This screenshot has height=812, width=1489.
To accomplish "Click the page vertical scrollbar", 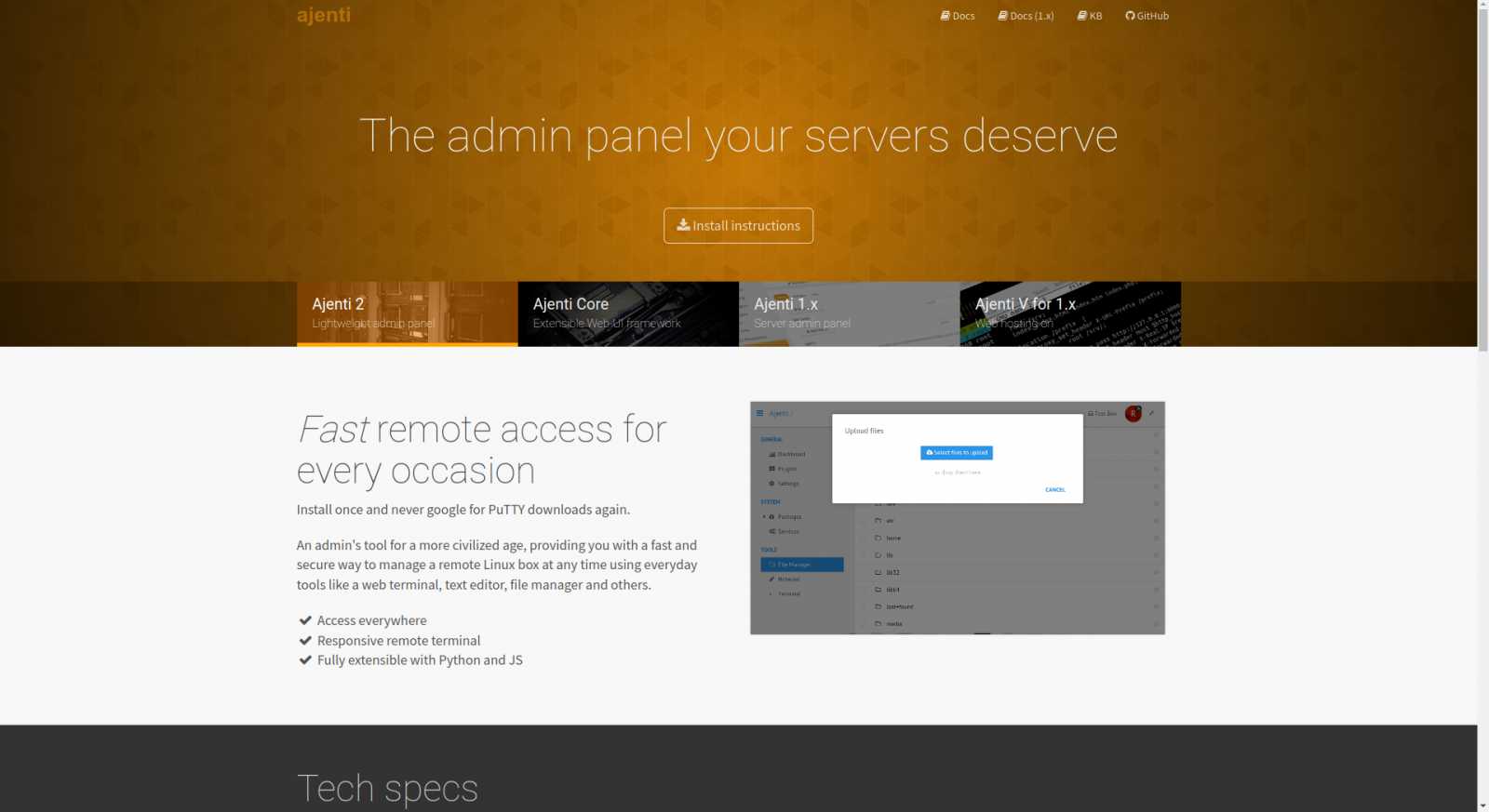I will coord(1483,406).
